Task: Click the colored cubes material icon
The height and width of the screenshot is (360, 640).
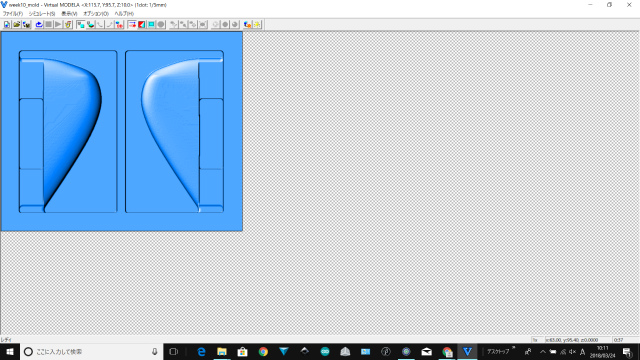Action: coord(119,24)
